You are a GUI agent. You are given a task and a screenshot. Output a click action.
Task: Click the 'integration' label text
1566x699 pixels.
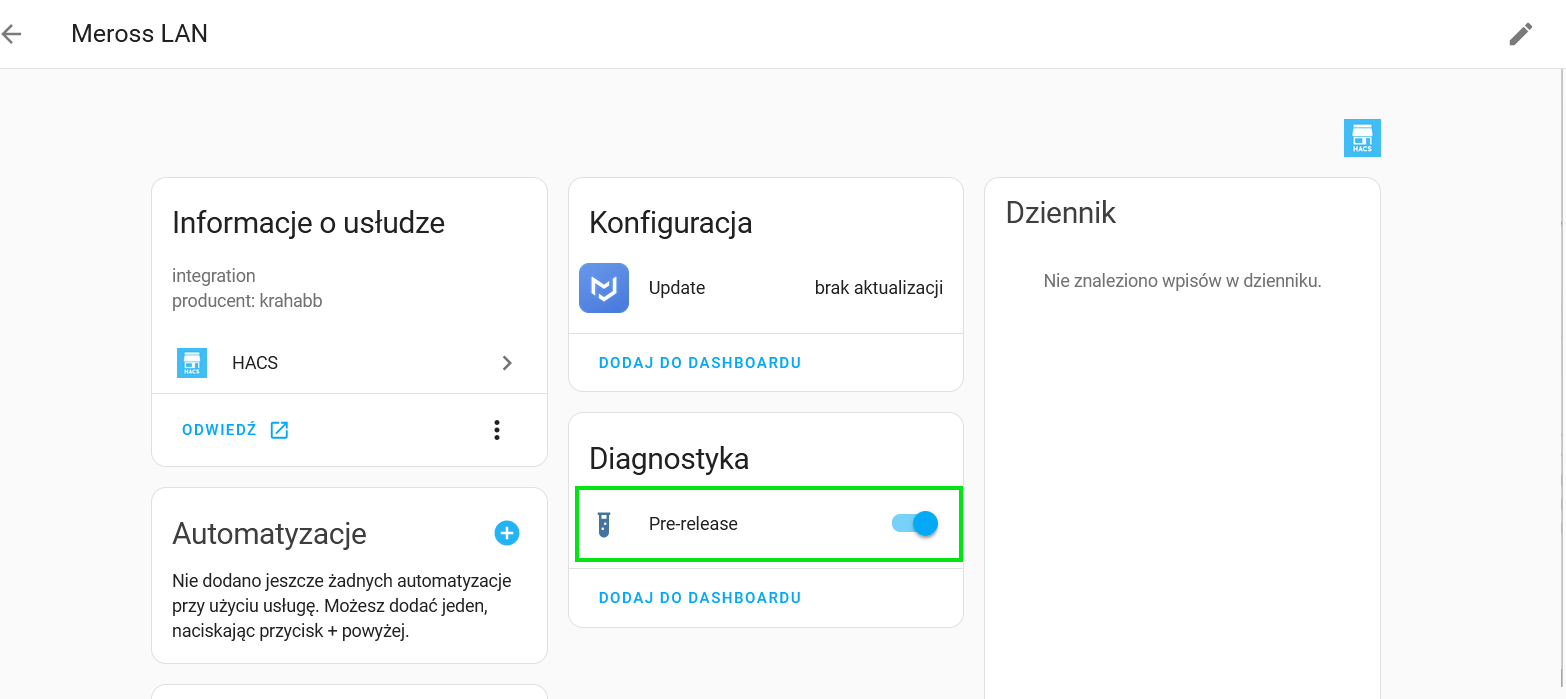click(x=214, y=276)
